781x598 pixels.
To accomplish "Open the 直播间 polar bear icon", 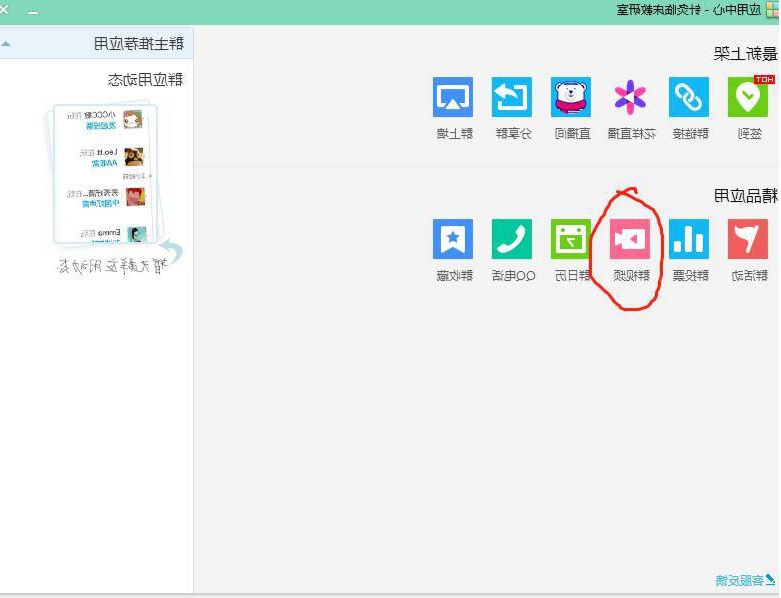I will (x=571, y=97).
